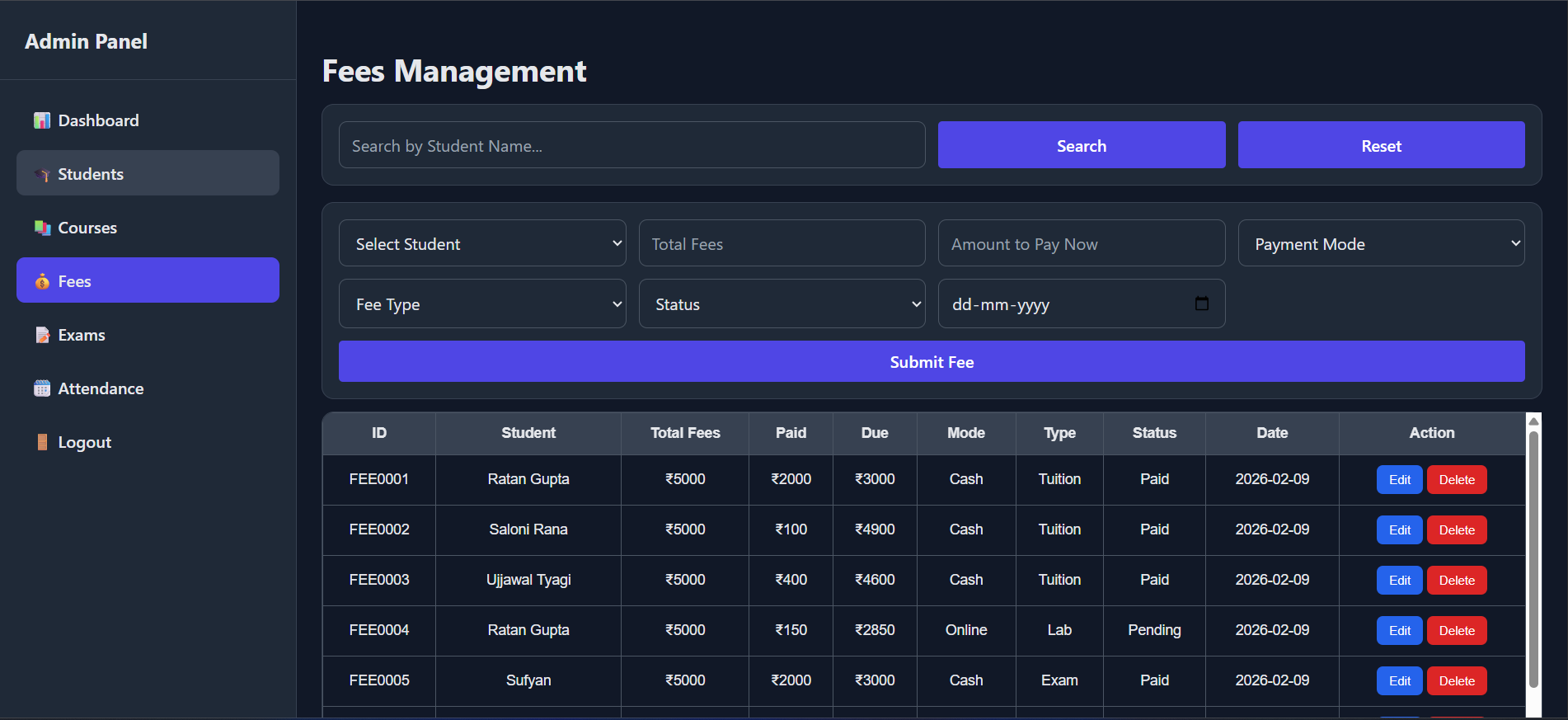Click the Admin Panel heading
The height and width of the screenshot is (720, 1568).
pos(86,41)
